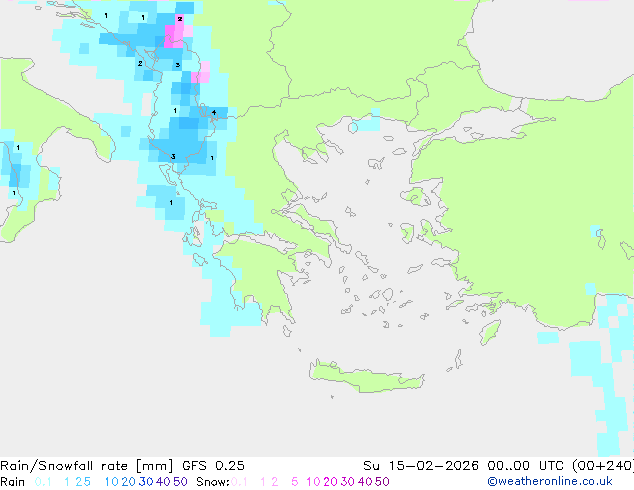Click the date "Su 15-02-2026"
The width and height of the screenshot is (634, 490).
coord(421,466)
